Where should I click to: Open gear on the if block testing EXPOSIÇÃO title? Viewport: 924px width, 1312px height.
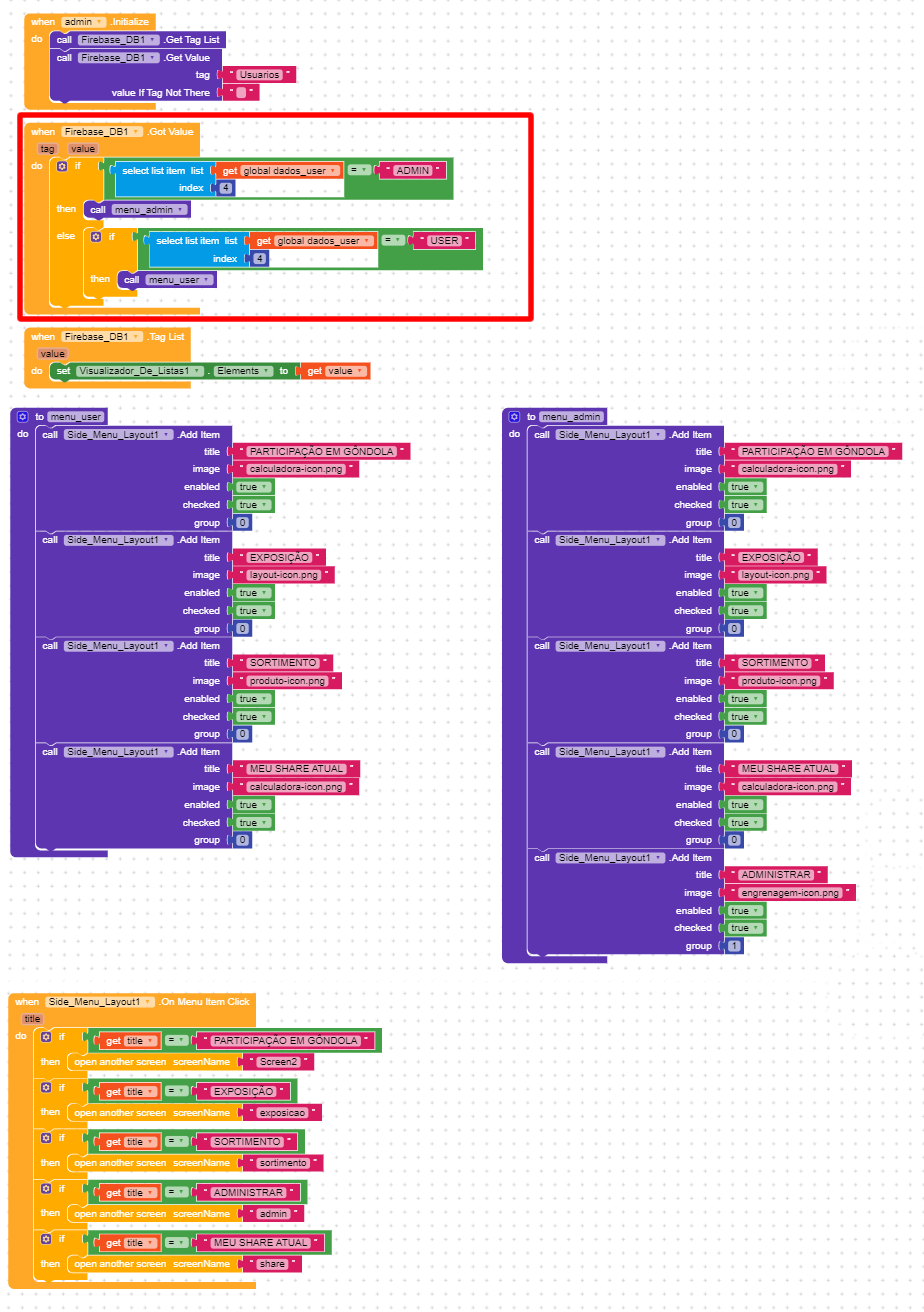[45, 1087]
